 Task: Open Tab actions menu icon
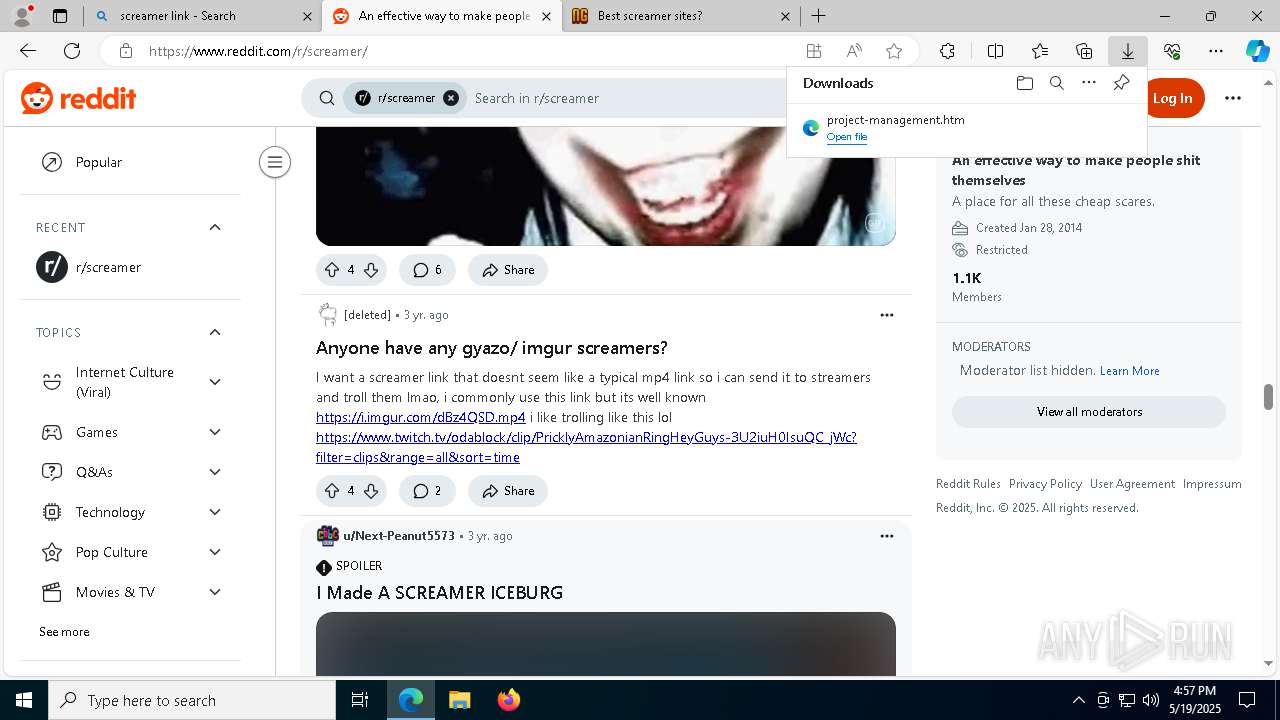coord(59,16)
